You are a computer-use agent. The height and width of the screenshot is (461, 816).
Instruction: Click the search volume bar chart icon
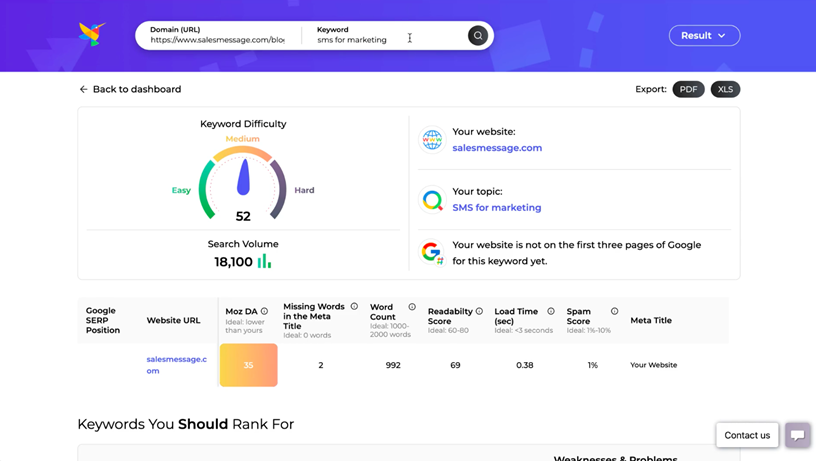(265, 261)
